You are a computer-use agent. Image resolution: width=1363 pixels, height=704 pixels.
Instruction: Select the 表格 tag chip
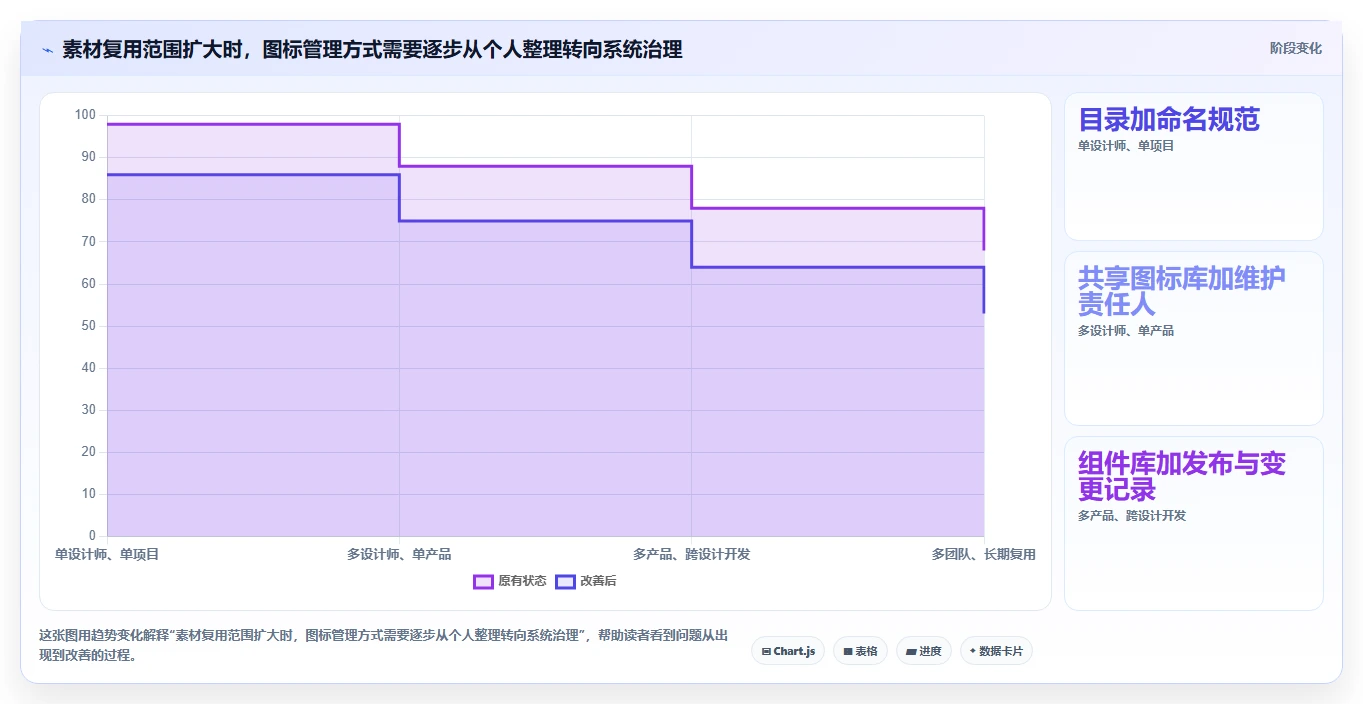tap(860, 651)
